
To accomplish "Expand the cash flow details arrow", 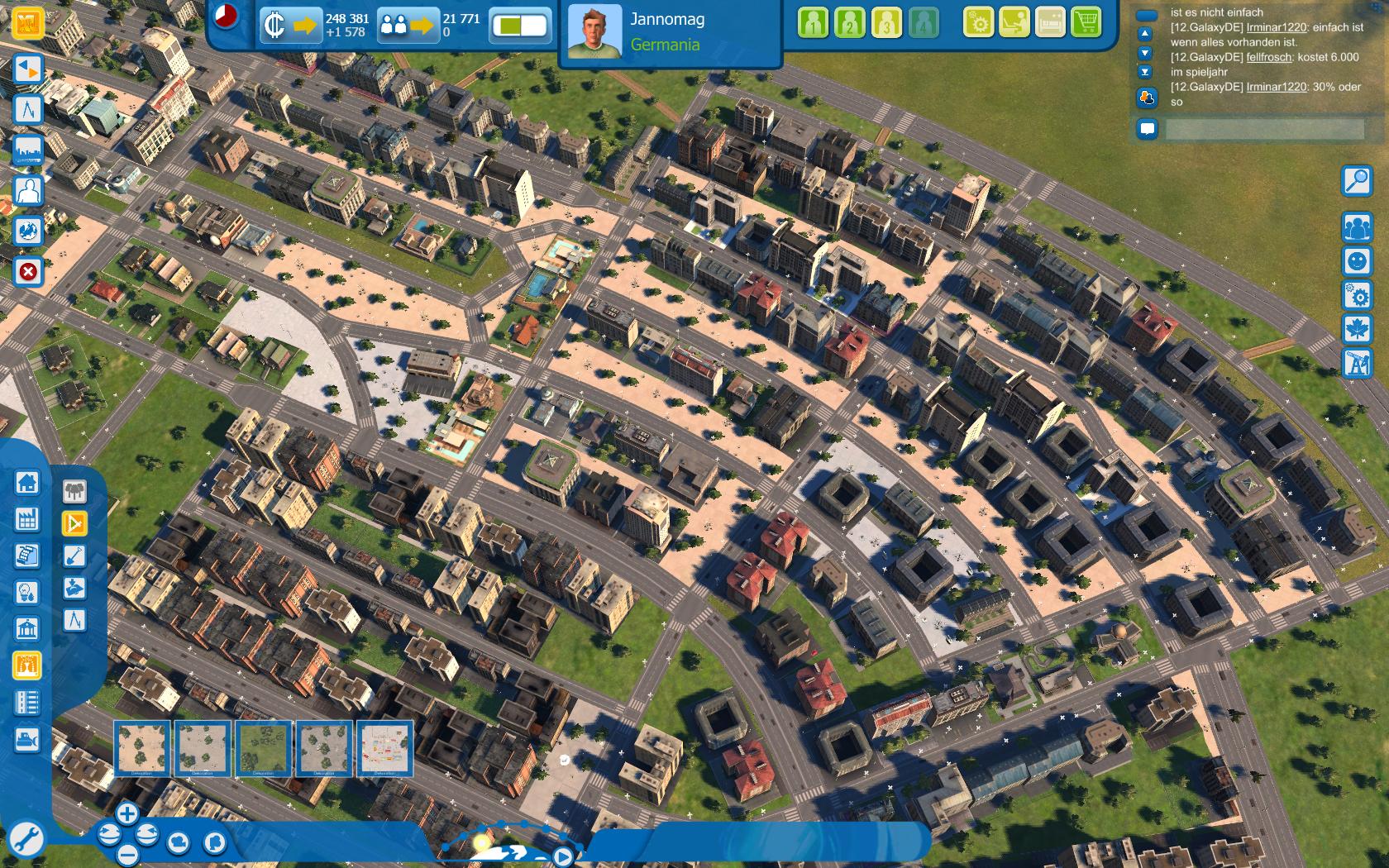I will [304, 26].
